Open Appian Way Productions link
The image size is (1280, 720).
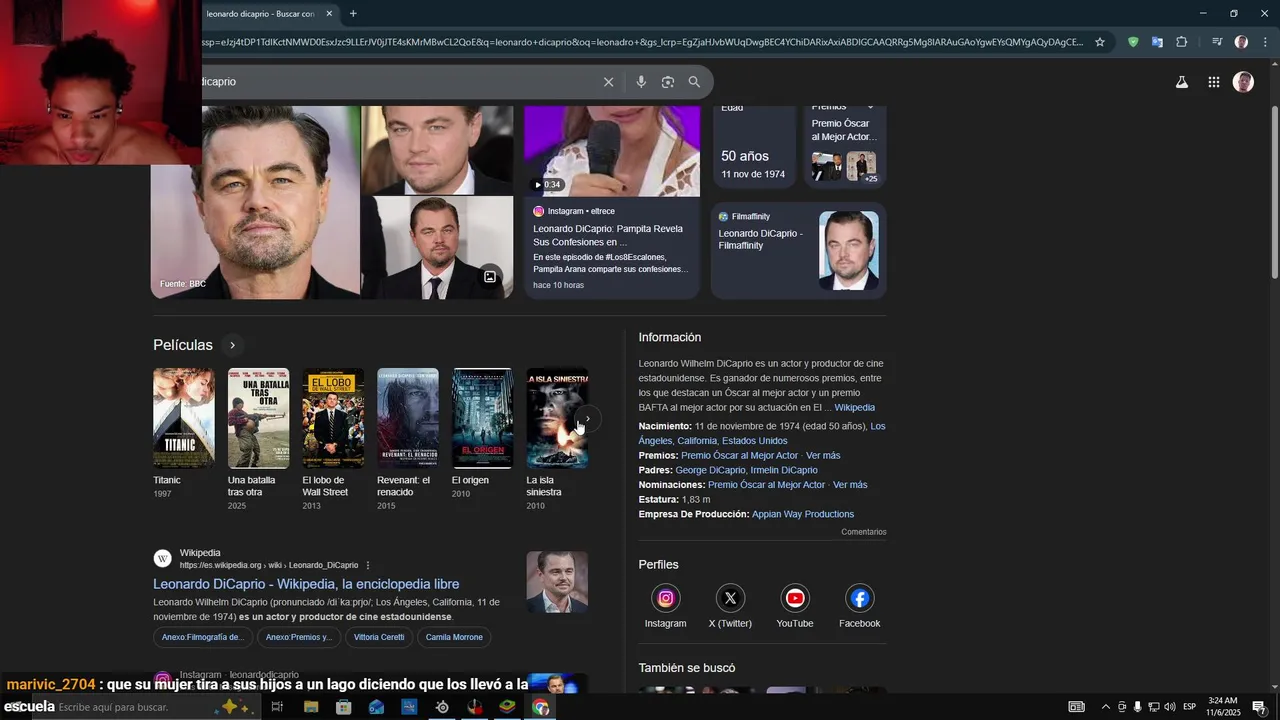803,514
